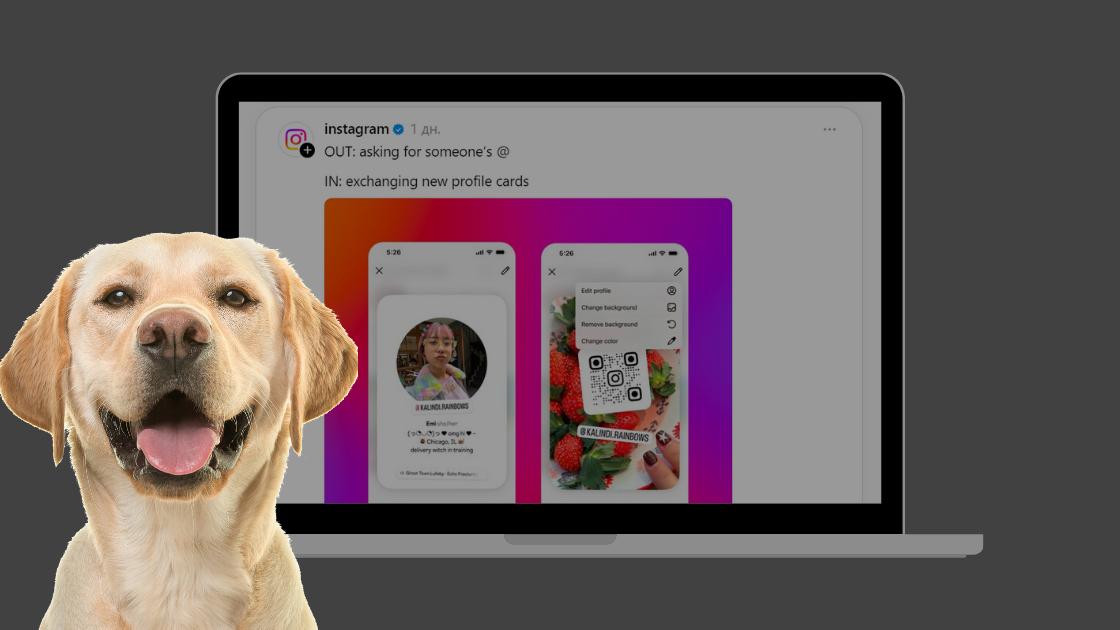
Task: Tap the 'Ghost Town Lullaby' music chip
Action: click(442, 474)
